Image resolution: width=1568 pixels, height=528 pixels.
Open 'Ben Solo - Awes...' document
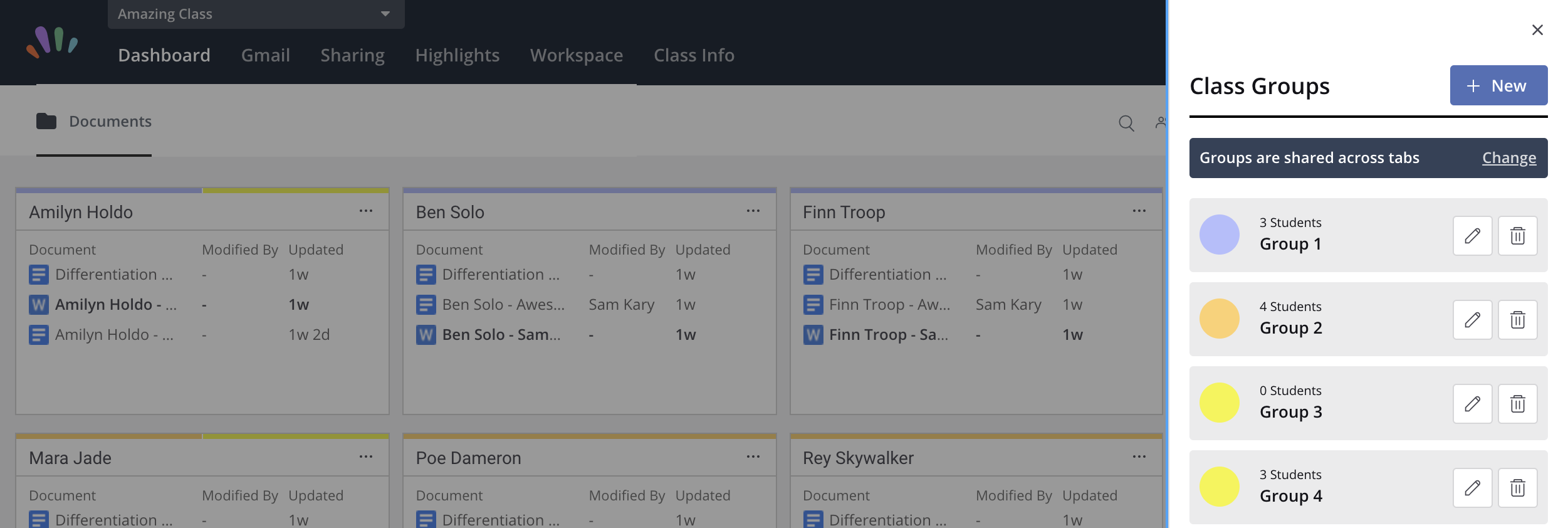503,305
